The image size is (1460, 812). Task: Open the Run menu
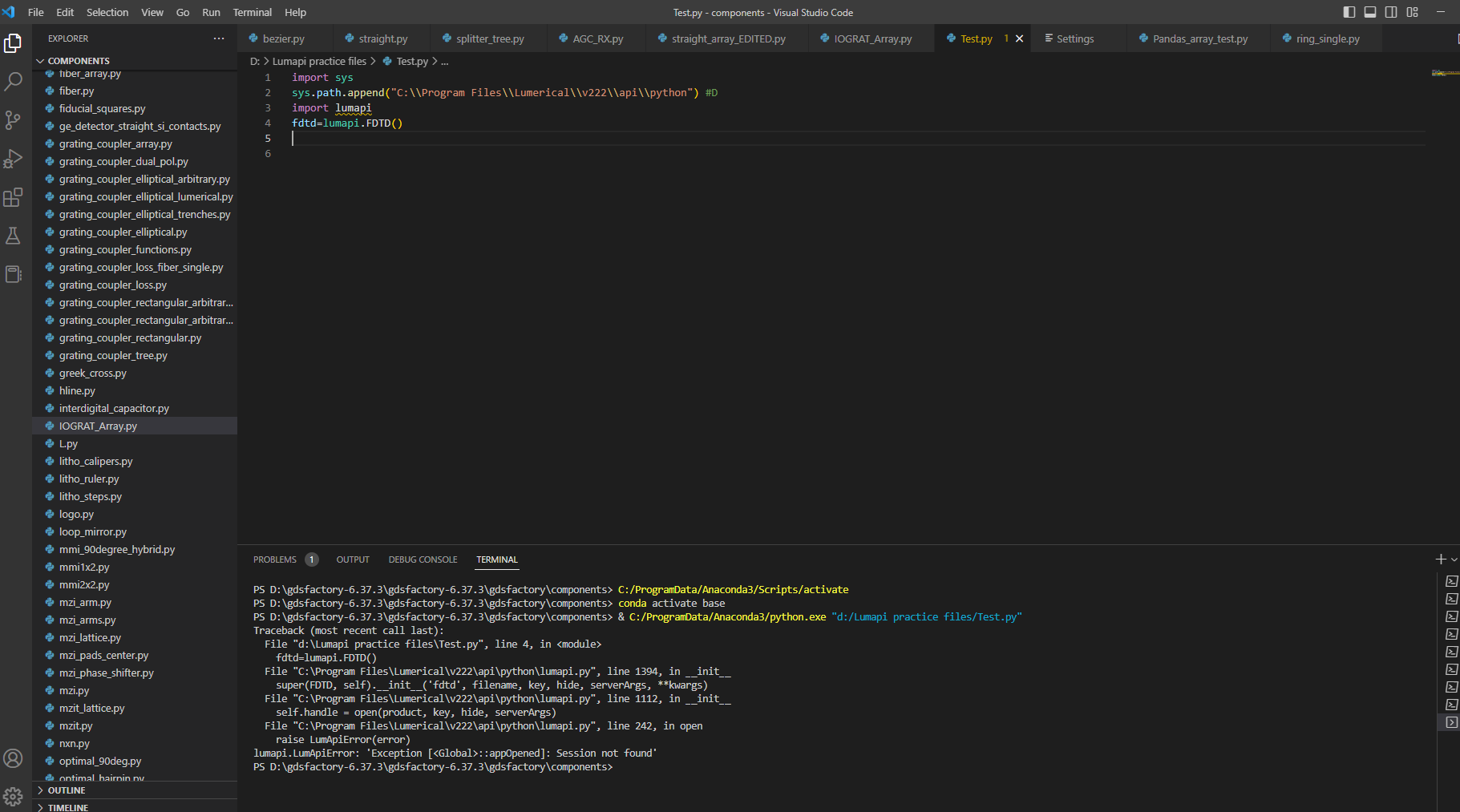pos(211,12)
